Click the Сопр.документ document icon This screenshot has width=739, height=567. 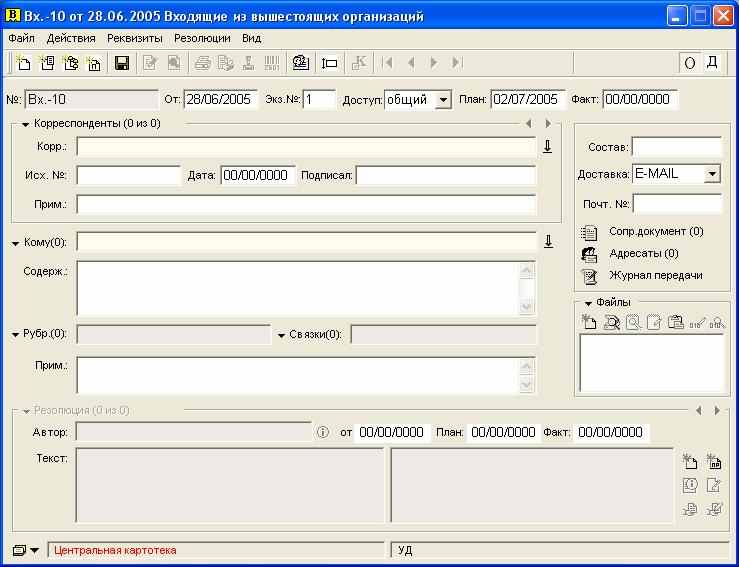[x=589, y=232]
